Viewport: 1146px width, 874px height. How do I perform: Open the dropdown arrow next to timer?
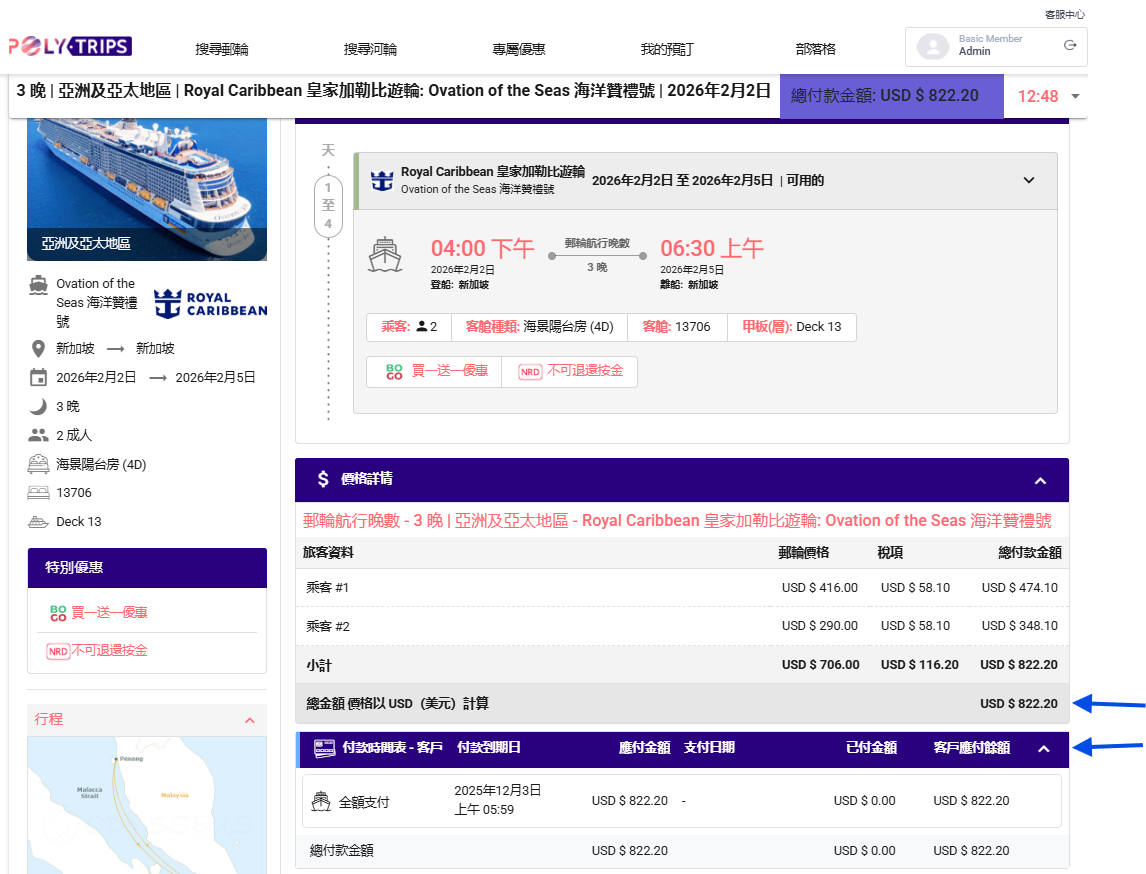1075,97
